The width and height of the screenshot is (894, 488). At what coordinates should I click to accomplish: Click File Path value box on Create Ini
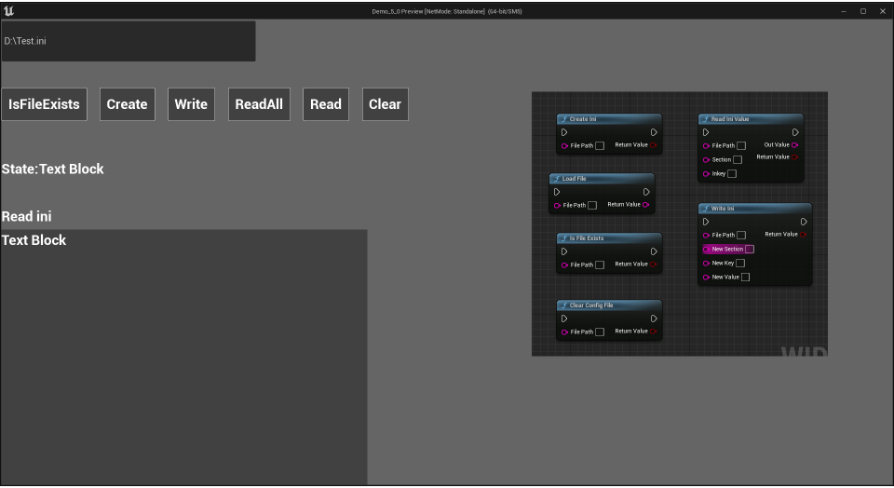tap(600, 146)
